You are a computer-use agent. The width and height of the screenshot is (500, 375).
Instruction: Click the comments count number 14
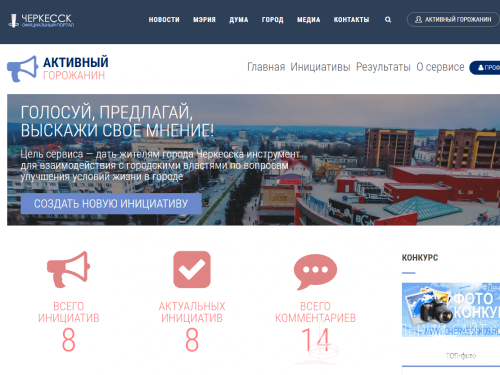tap(315, 340)
